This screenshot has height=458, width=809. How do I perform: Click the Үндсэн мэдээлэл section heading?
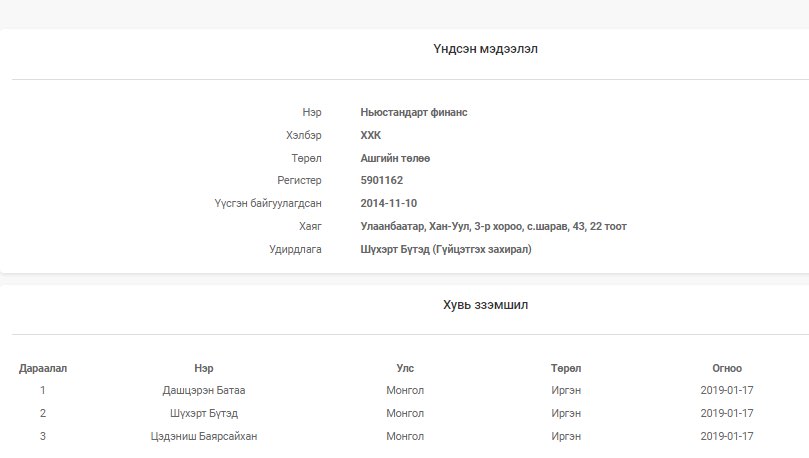click(485, 49)
